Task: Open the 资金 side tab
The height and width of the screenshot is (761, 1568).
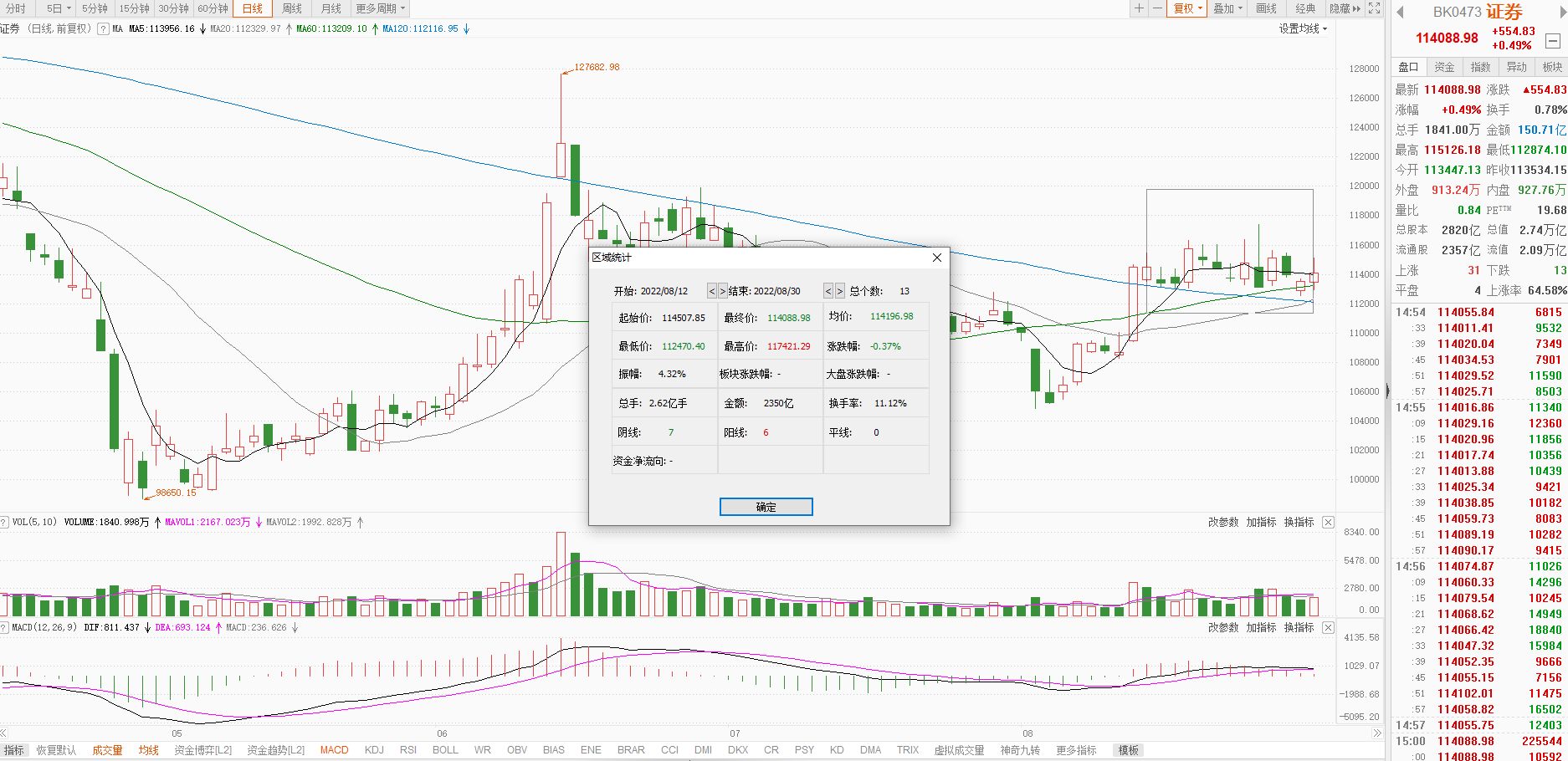Action: tap(1445, 67)
